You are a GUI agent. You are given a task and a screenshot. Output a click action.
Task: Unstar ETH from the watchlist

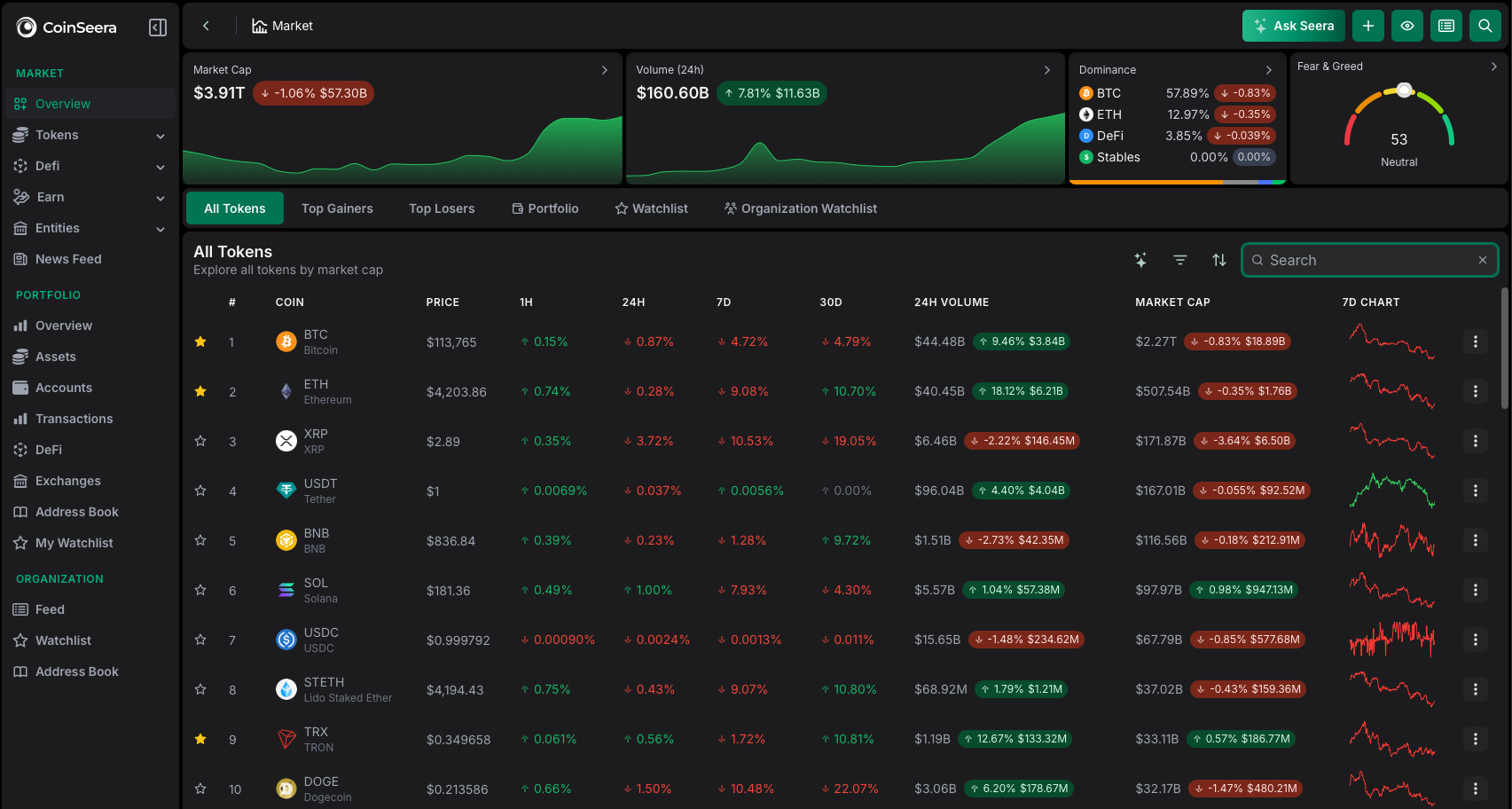pyautogui.click(x=200, y=391)
